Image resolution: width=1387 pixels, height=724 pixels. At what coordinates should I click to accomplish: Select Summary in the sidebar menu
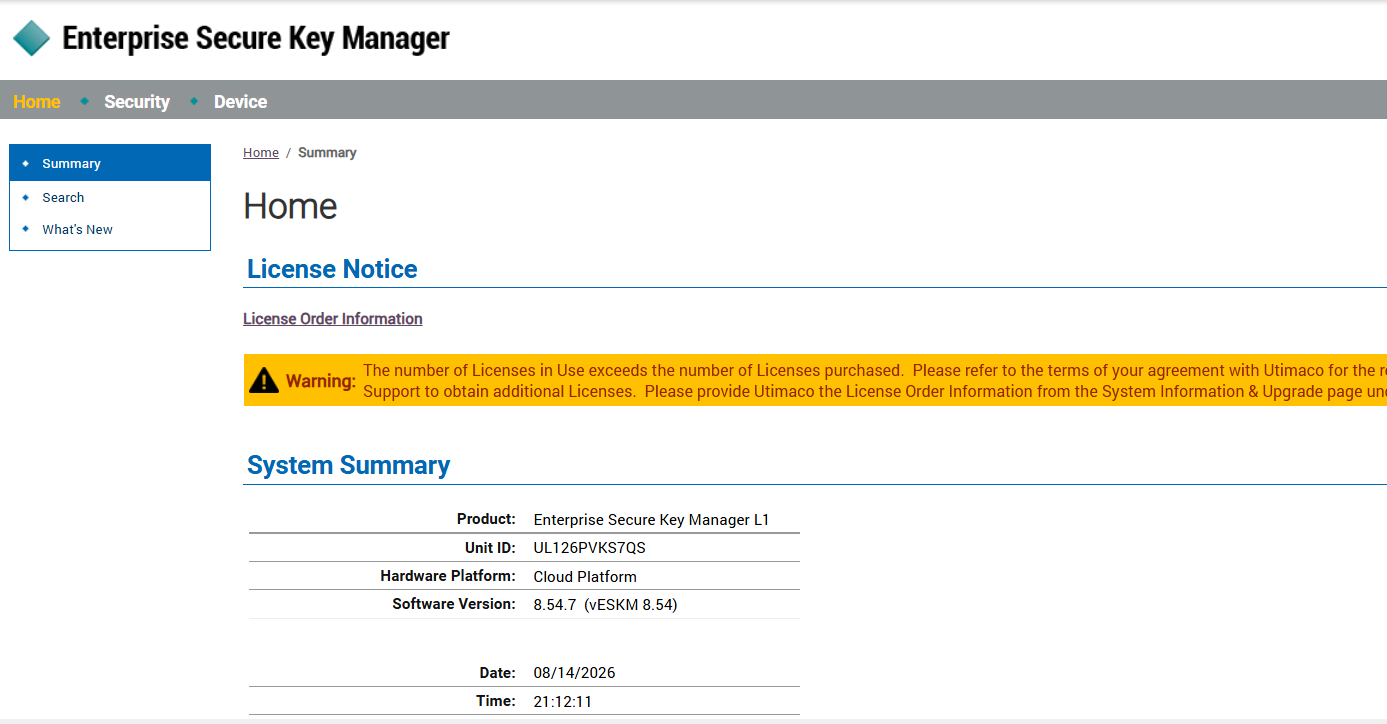pos(110,163)
